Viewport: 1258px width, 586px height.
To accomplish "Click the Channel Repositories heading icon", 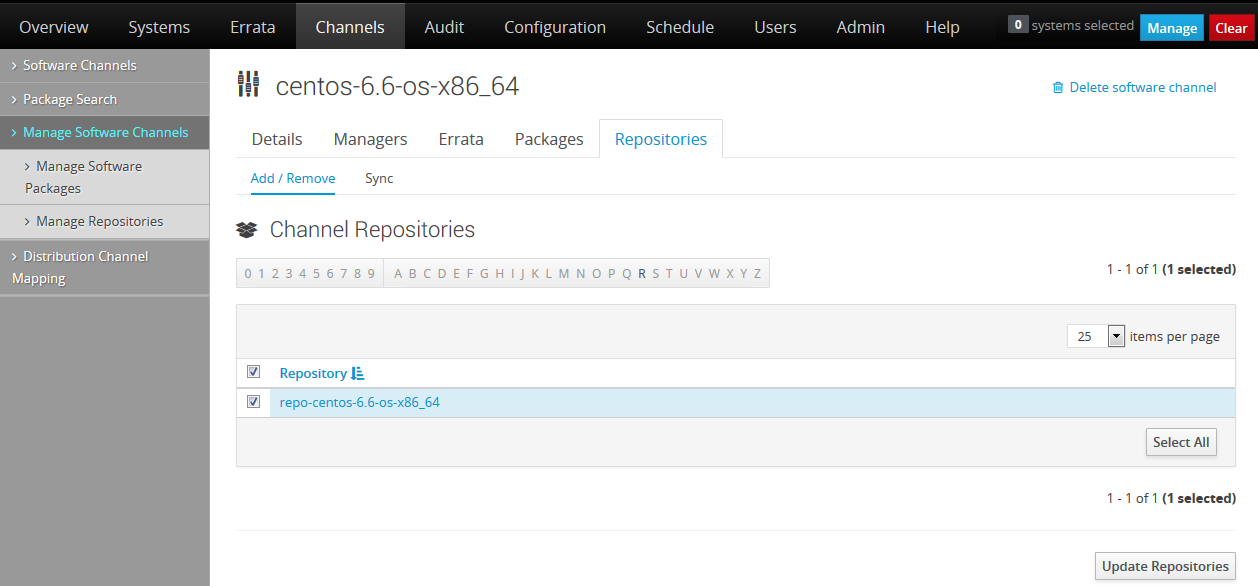I will click(247, 230).
